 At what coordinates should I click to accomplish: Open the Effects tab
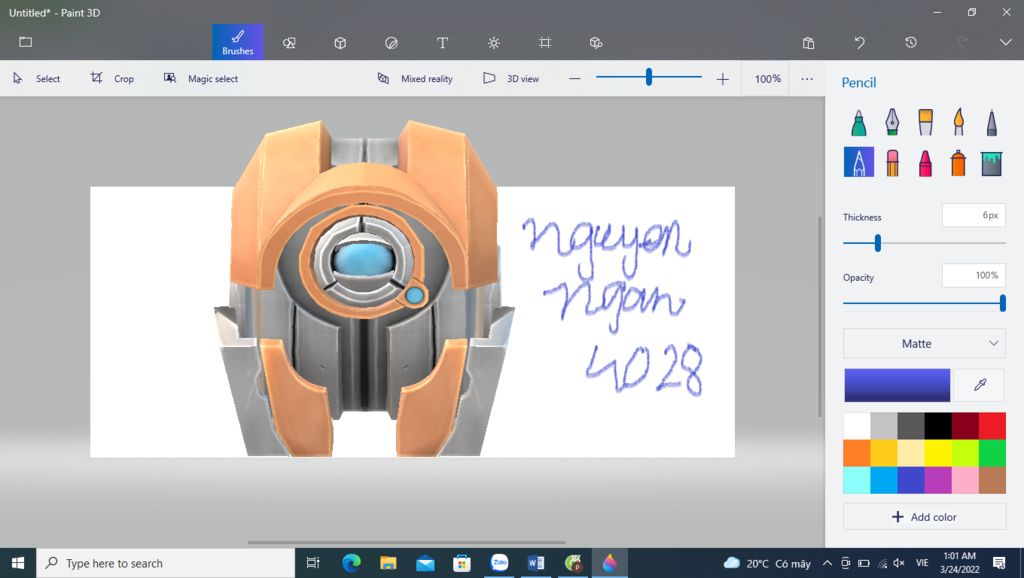coord(494,42)
